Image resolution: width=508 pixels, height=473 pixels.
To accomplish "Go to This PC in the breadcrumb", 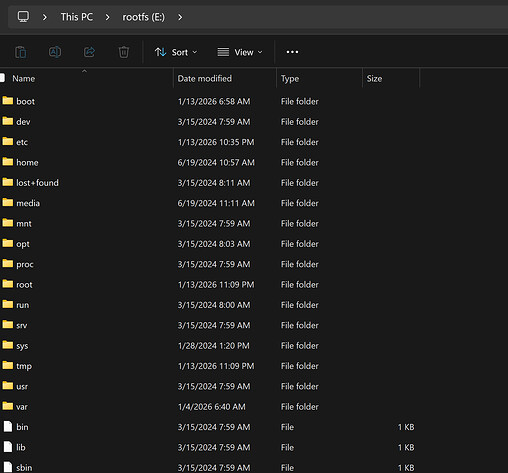I will 77,17.
